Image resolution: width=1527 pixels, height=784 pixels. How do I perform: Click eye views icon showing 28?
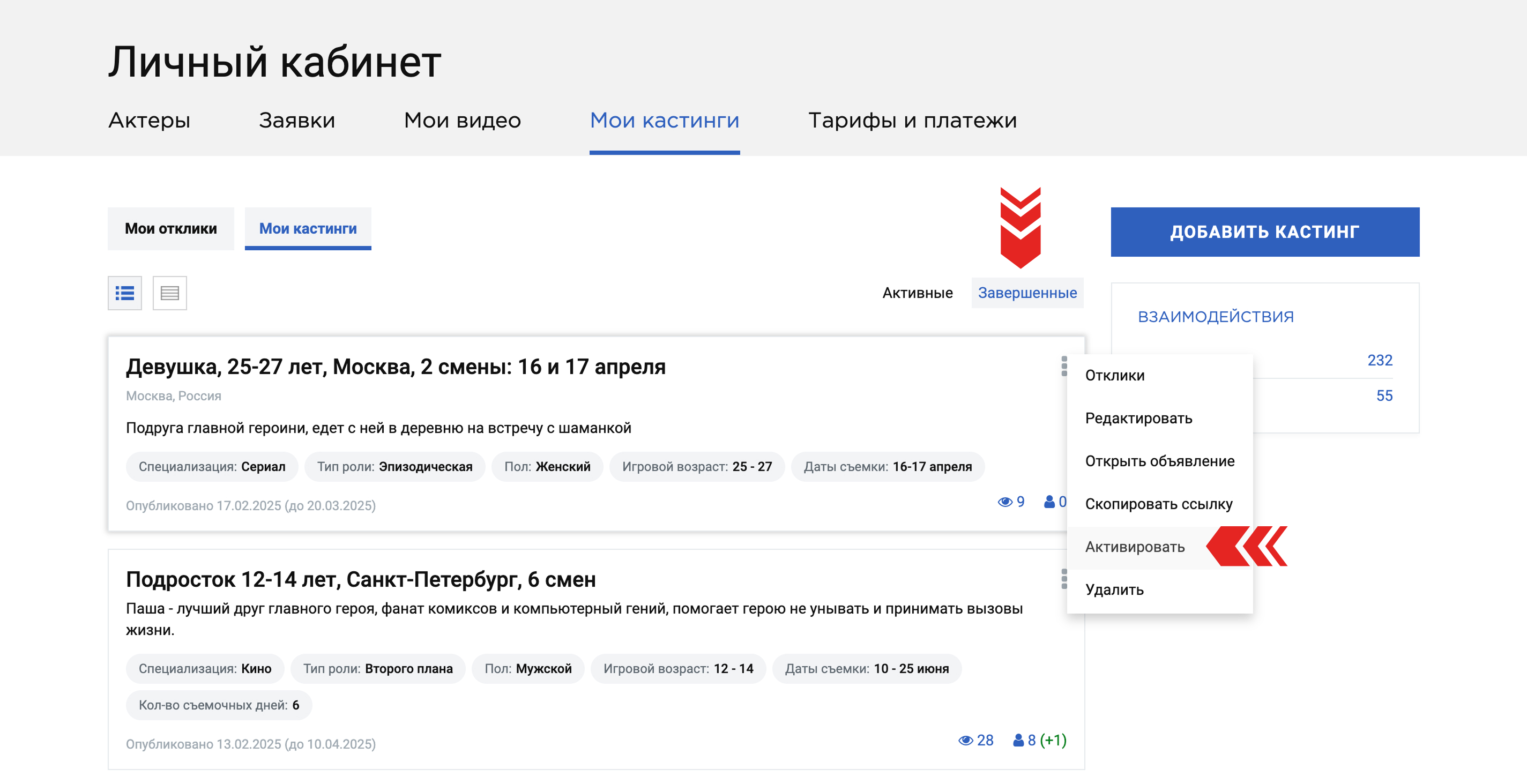[x=966, y=740]
